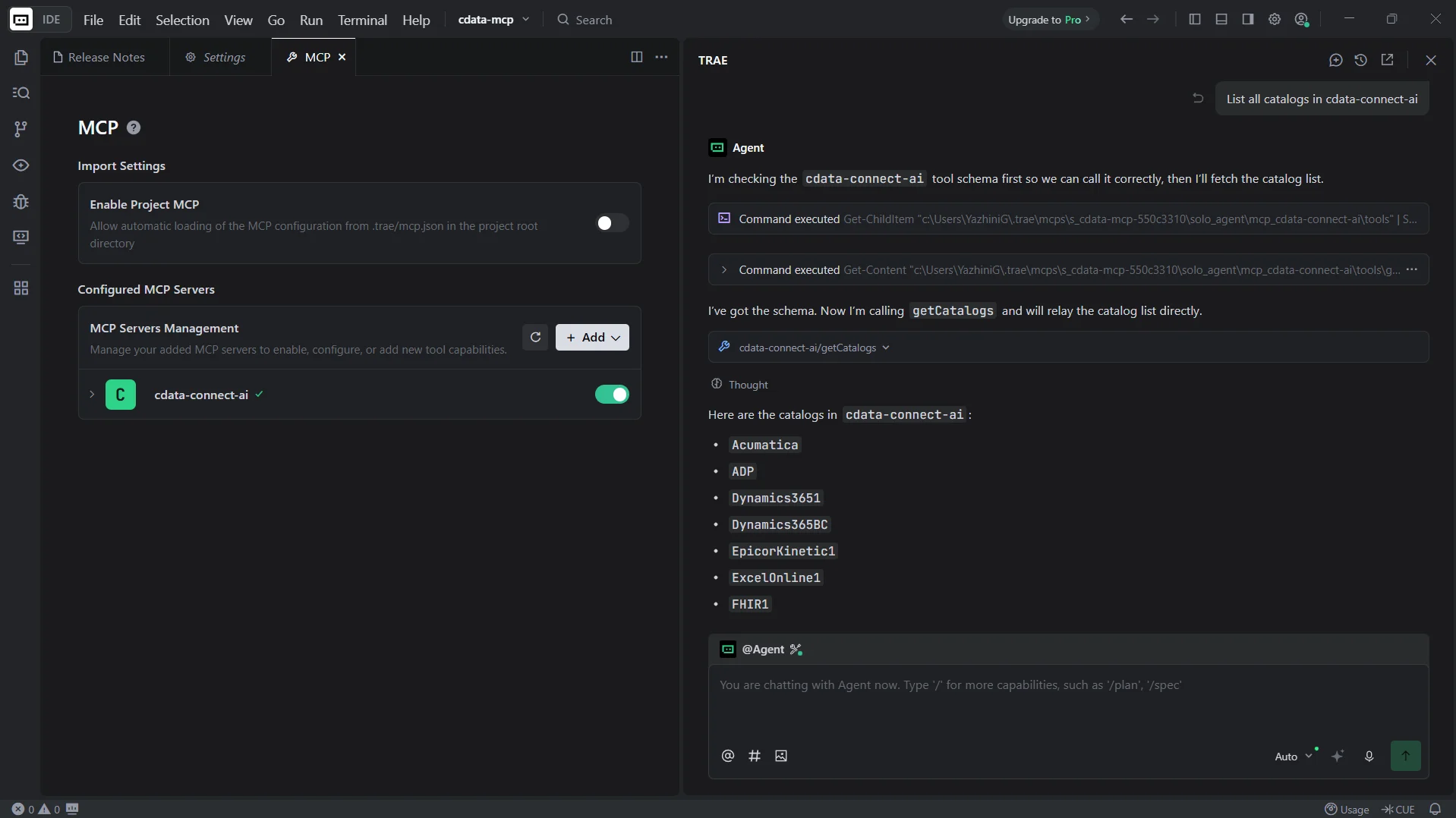Open errors and warnings status indicator
The image size is (1456, 818).
pyautogui.click(x=36, y=809)
